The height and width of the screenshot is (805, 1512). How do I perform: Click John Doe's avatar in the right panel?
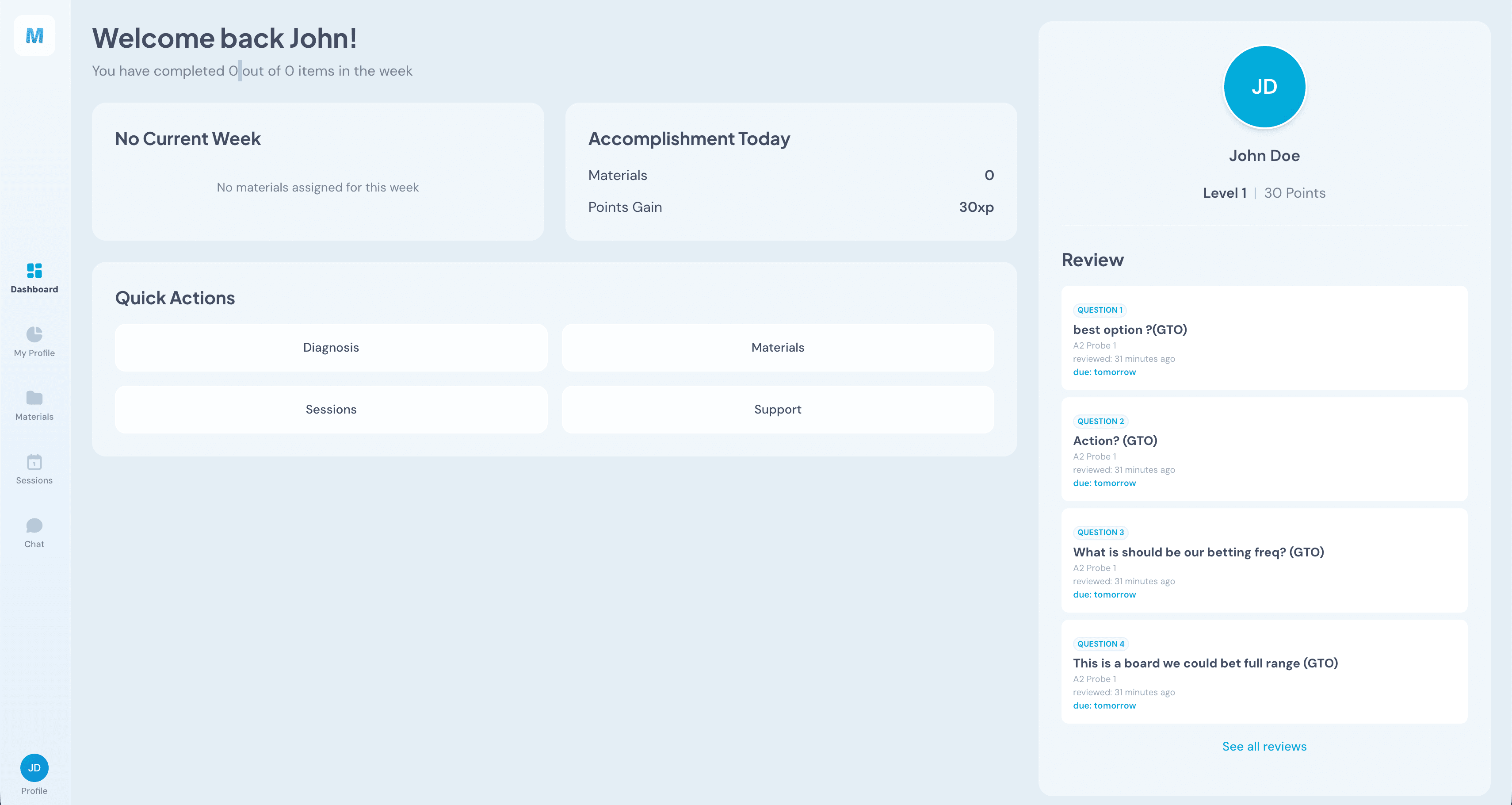pyautogui.click(x=1264, y=86)
